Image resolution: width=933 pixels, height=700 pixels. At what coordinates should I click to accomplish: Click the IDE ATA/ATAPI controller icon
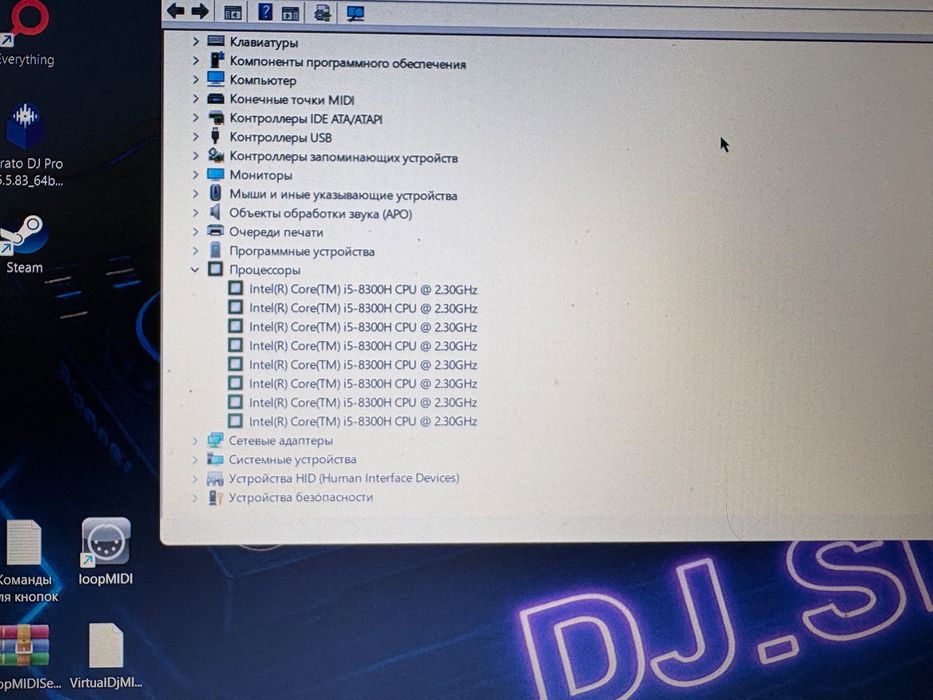215,117
